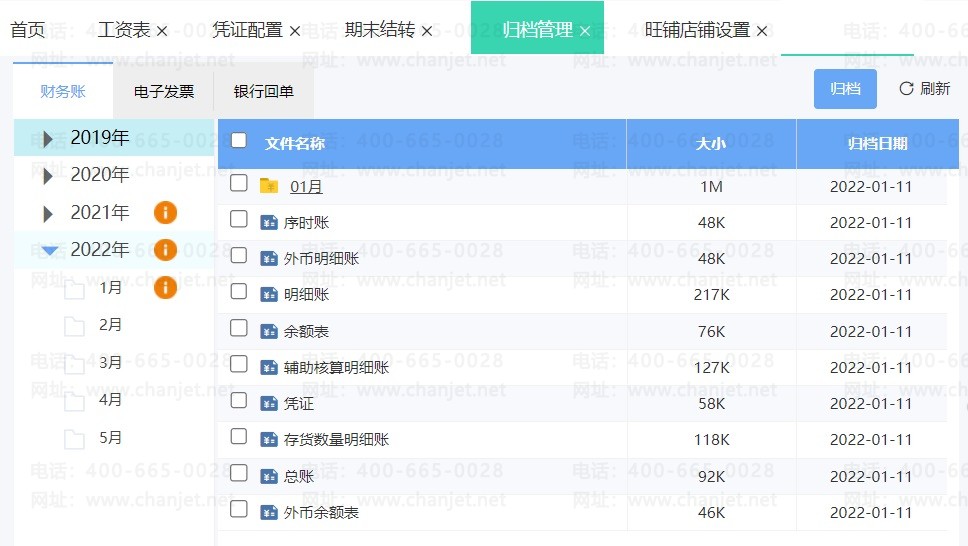
Task: Expand the 2019年 tree node arrow
Action: pyautogui.click(x=48, y=139)
